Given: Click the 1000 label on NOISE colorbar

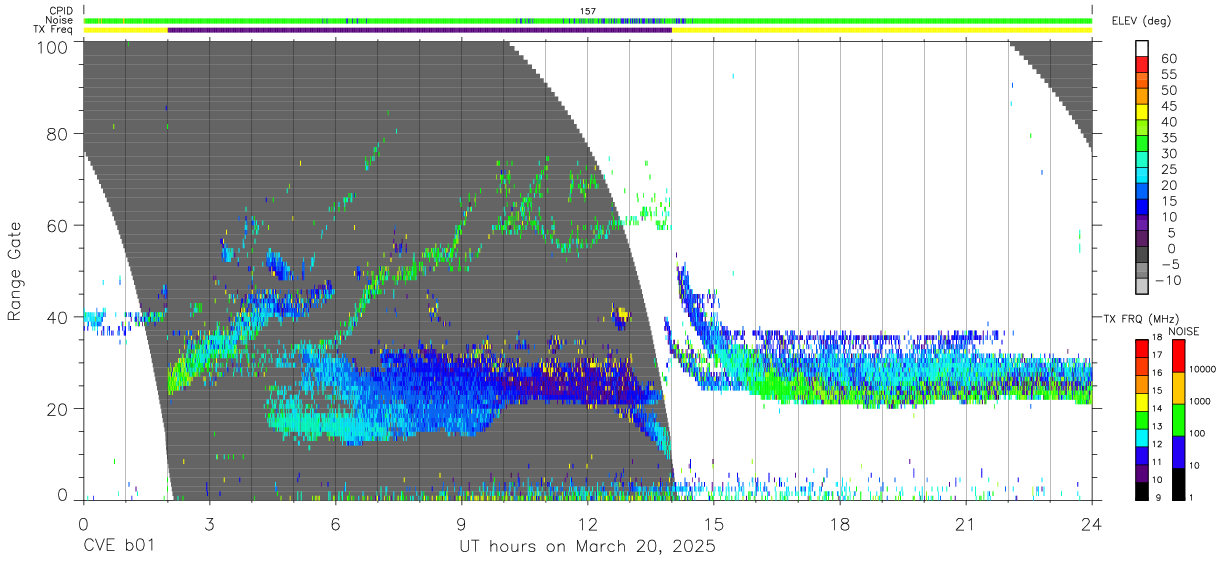Looking at the screenshot, I should click(1202, 402).
